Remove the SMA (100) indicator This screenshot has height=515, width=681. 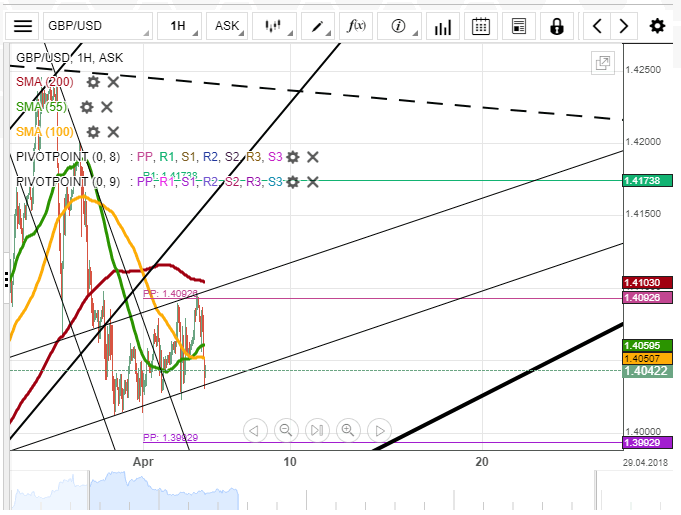[113, 132]
